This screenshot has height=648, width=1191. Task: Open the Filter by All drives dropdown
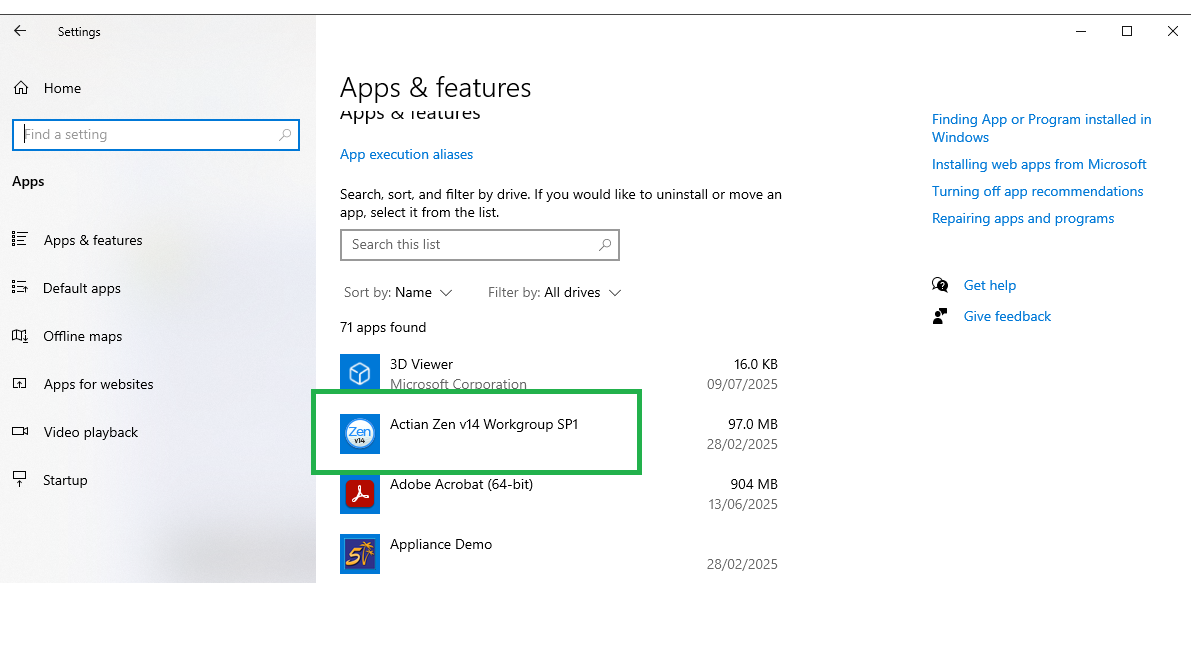554,292
